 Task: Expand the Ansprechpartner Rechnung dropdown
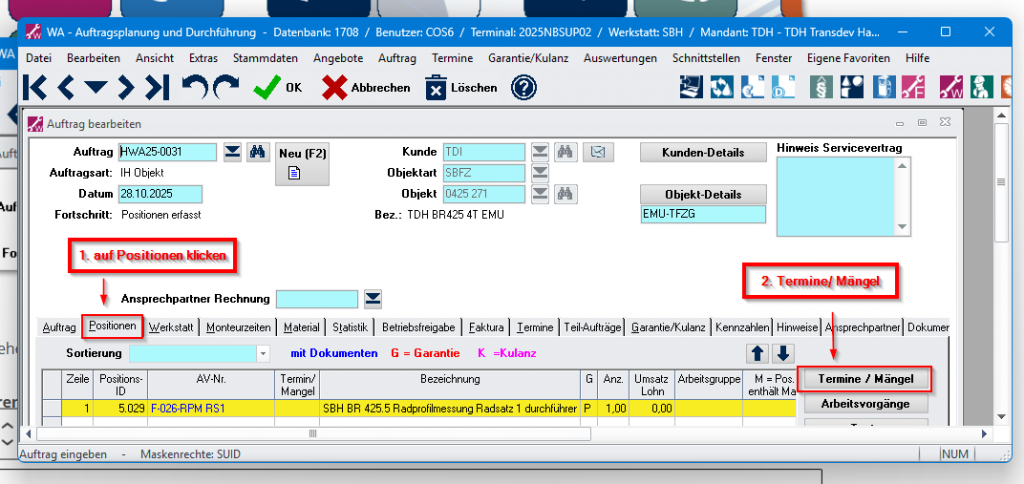click(373, 298)
